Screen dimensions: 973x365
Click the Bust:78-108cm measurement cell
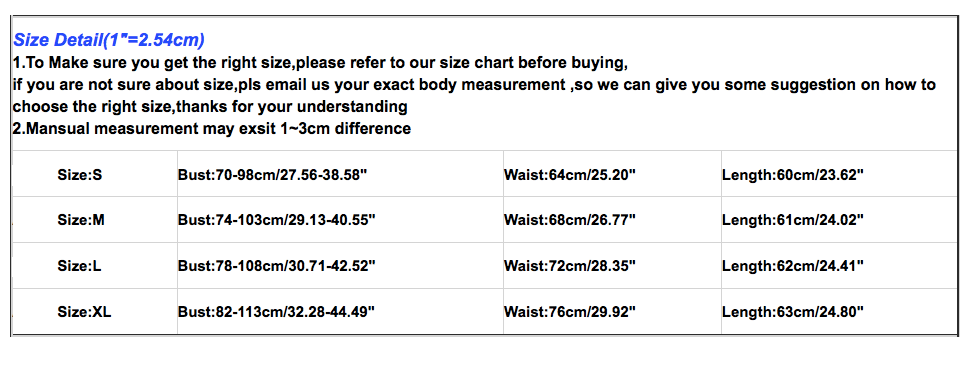point(340,266)
